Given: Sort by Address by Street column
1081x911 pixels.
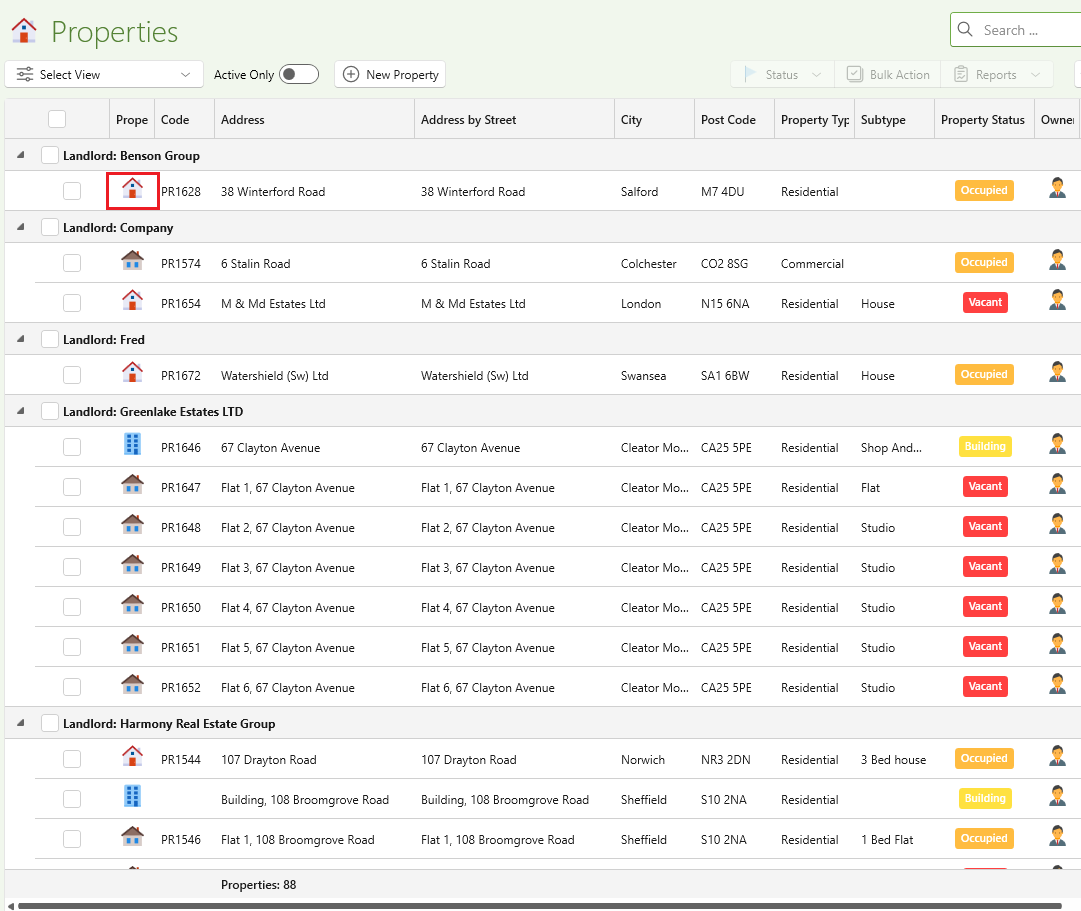Looking at the screenshot, I should click(514, 119).
